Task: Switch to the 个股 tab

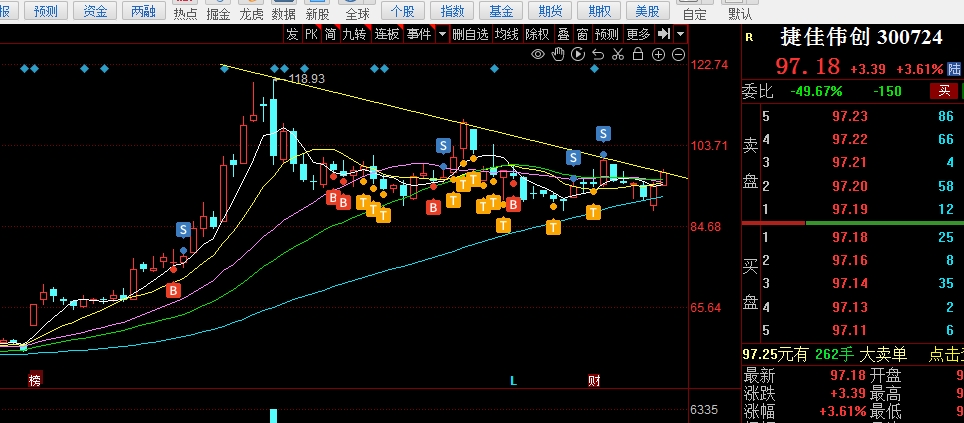Action: 403,10
